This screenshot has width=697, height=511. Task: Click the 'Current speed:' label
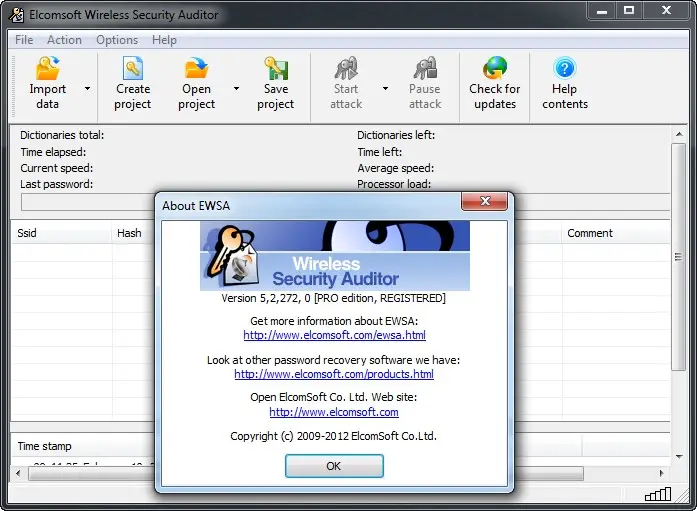(x=56, y=168)
